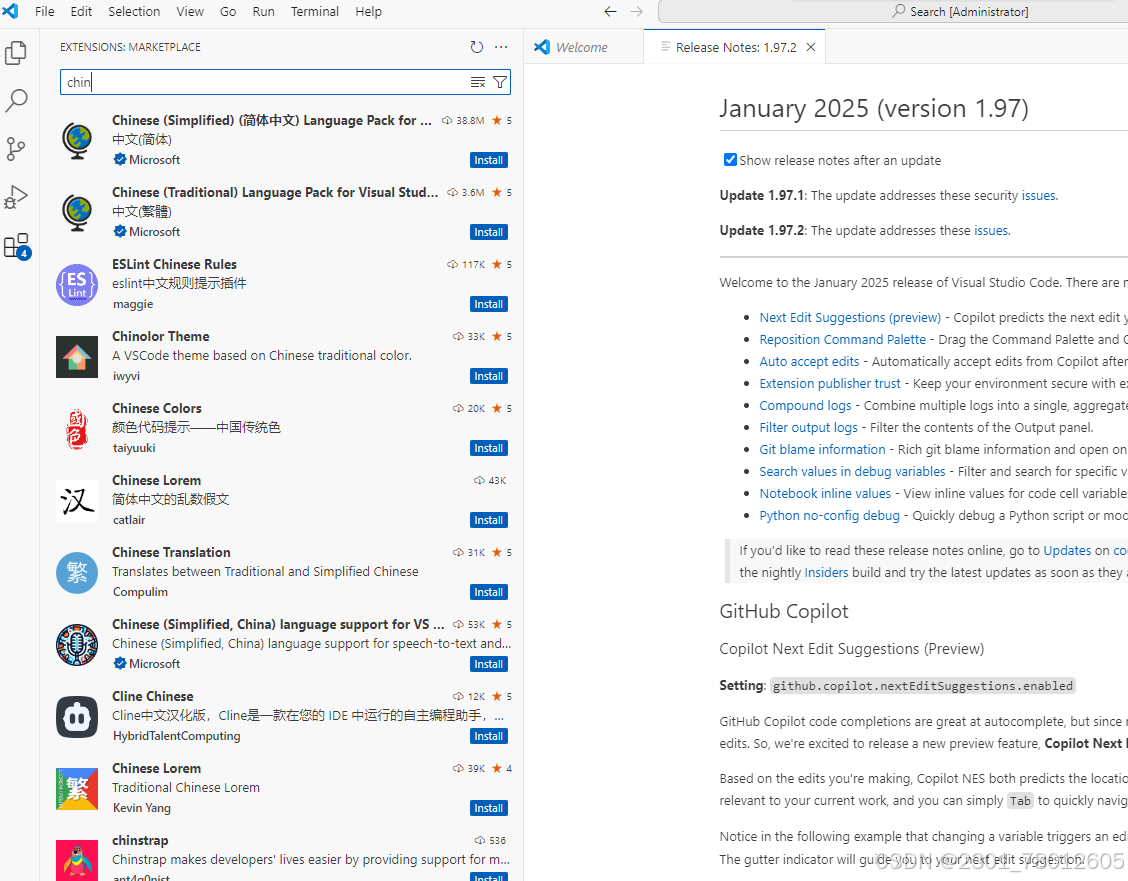Install Chinese (Traditional) Language Pack
Viewport: 1128px width, 881px height.
coord(488,232)
